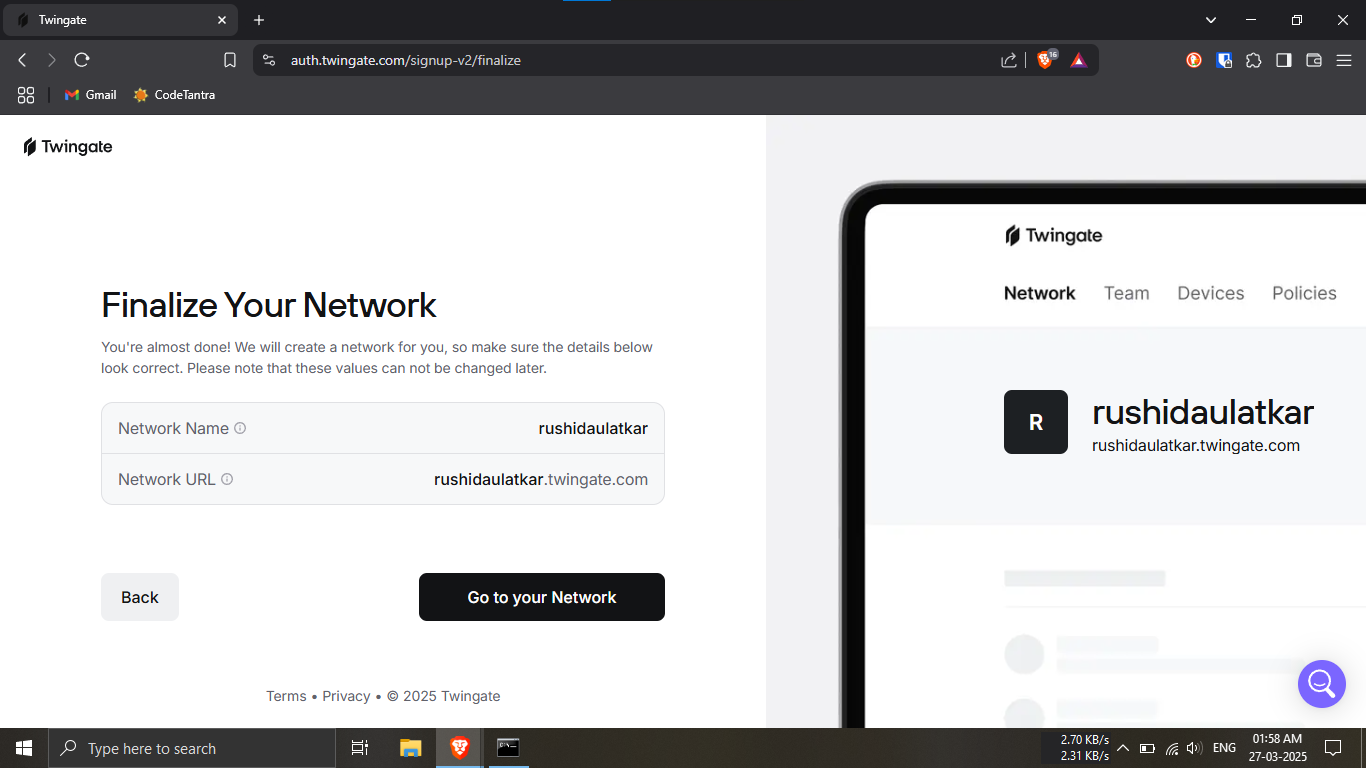Expand the tab search dropdown arrow
The image size is (1366, 768).
[1211, 20]
